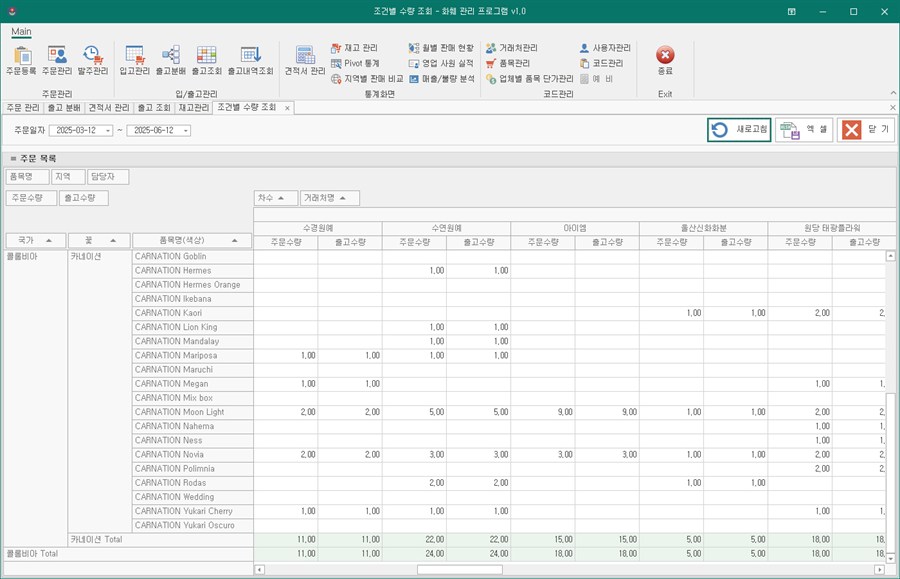Image resolution: width=900 pixels, height=579 pixels.
Task: Select the 주문수량 data field
Action: coord(31,198)
